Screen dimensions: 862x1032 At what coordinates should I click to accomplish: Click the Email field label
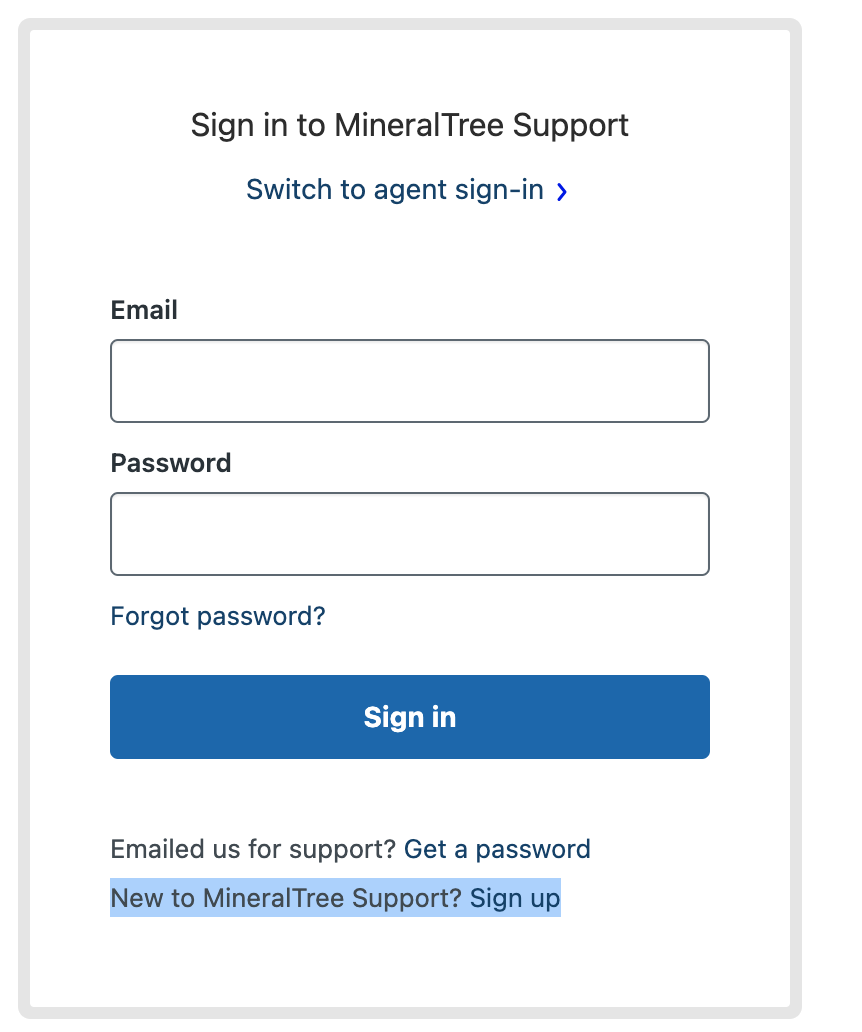click(x=144, y=310)
